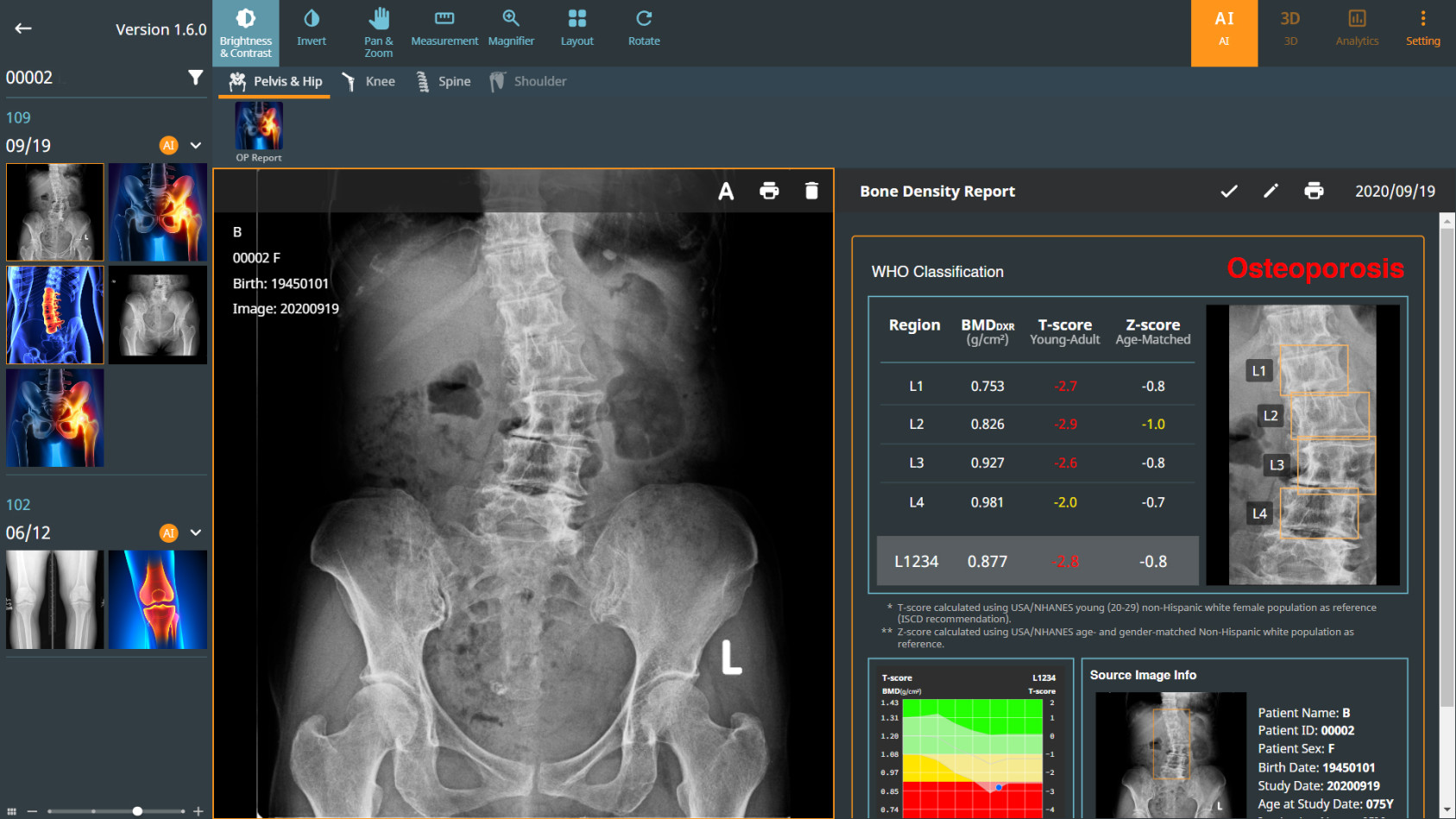Switch to the AI mode tab

1224,33
